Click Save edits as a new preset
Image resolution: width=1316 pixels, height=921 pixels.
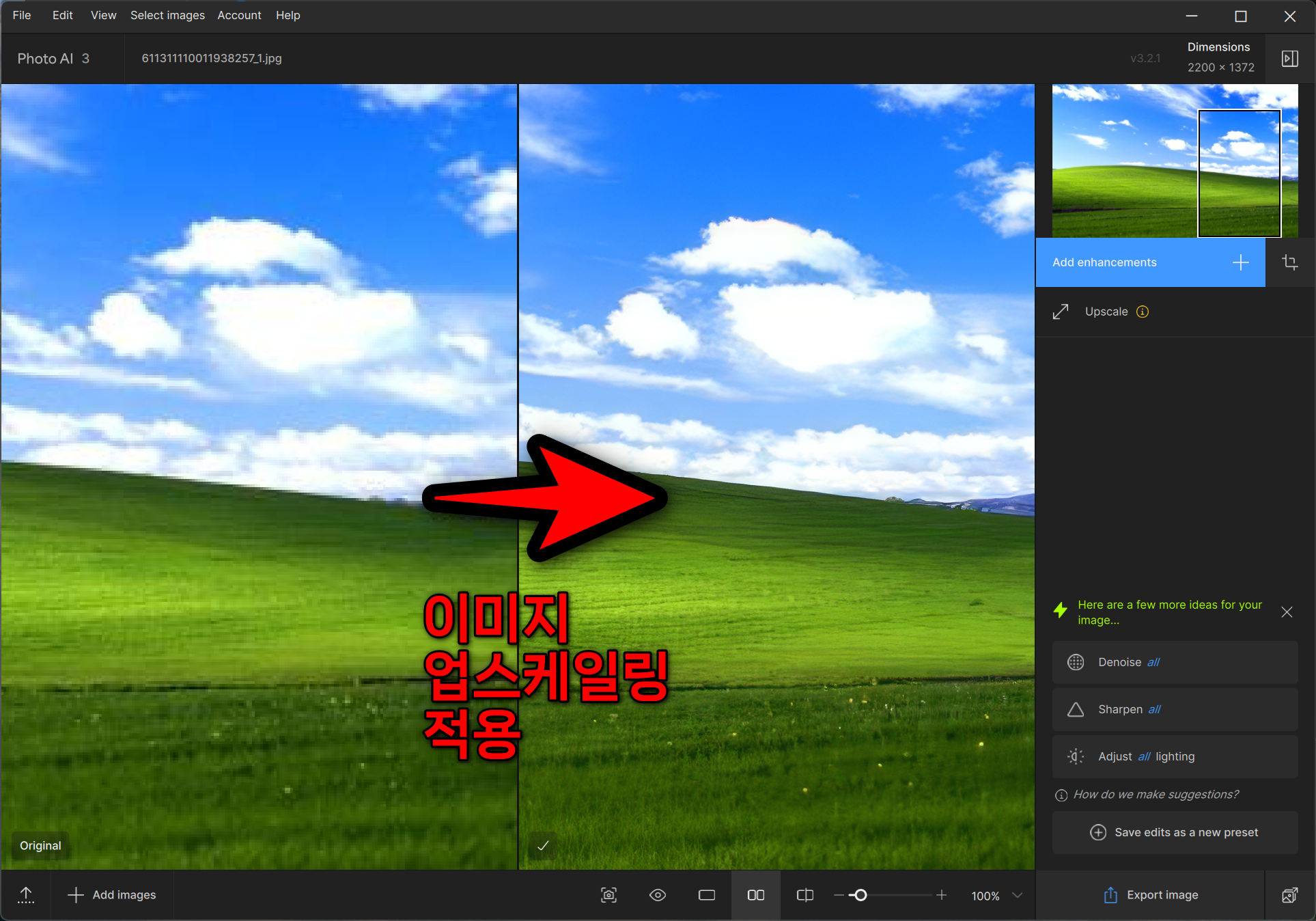pyautogui.click(x=1175, y=832)
